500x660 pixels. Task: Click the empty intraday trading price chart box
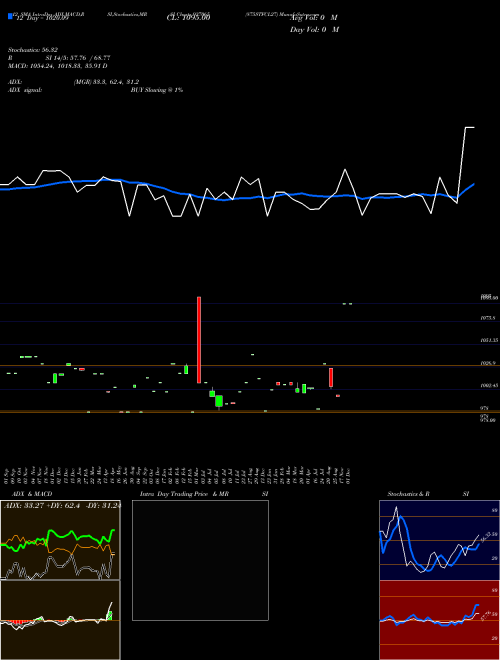coord(200,560)
